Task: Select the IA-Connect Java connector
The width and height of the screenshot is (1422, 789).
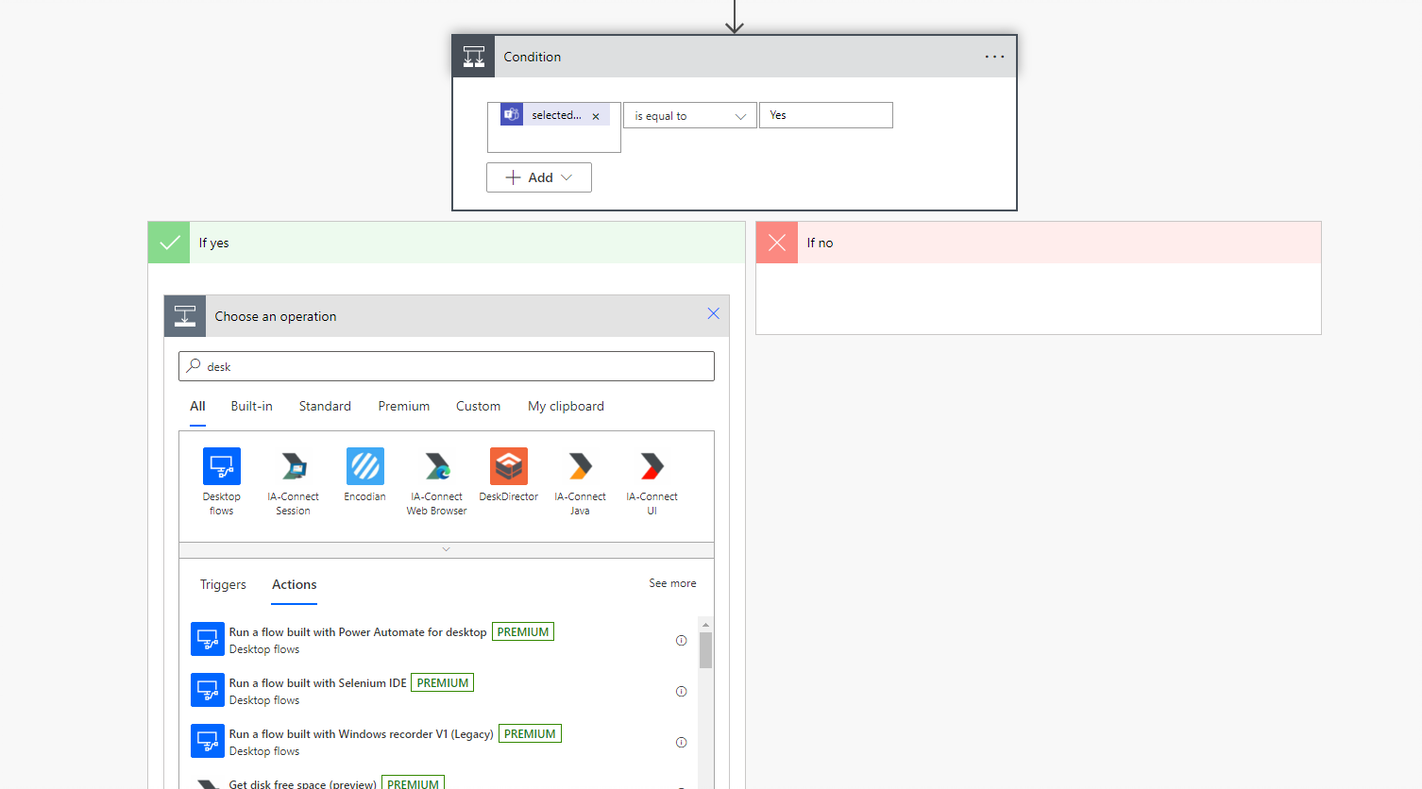Action: [580, 481]
